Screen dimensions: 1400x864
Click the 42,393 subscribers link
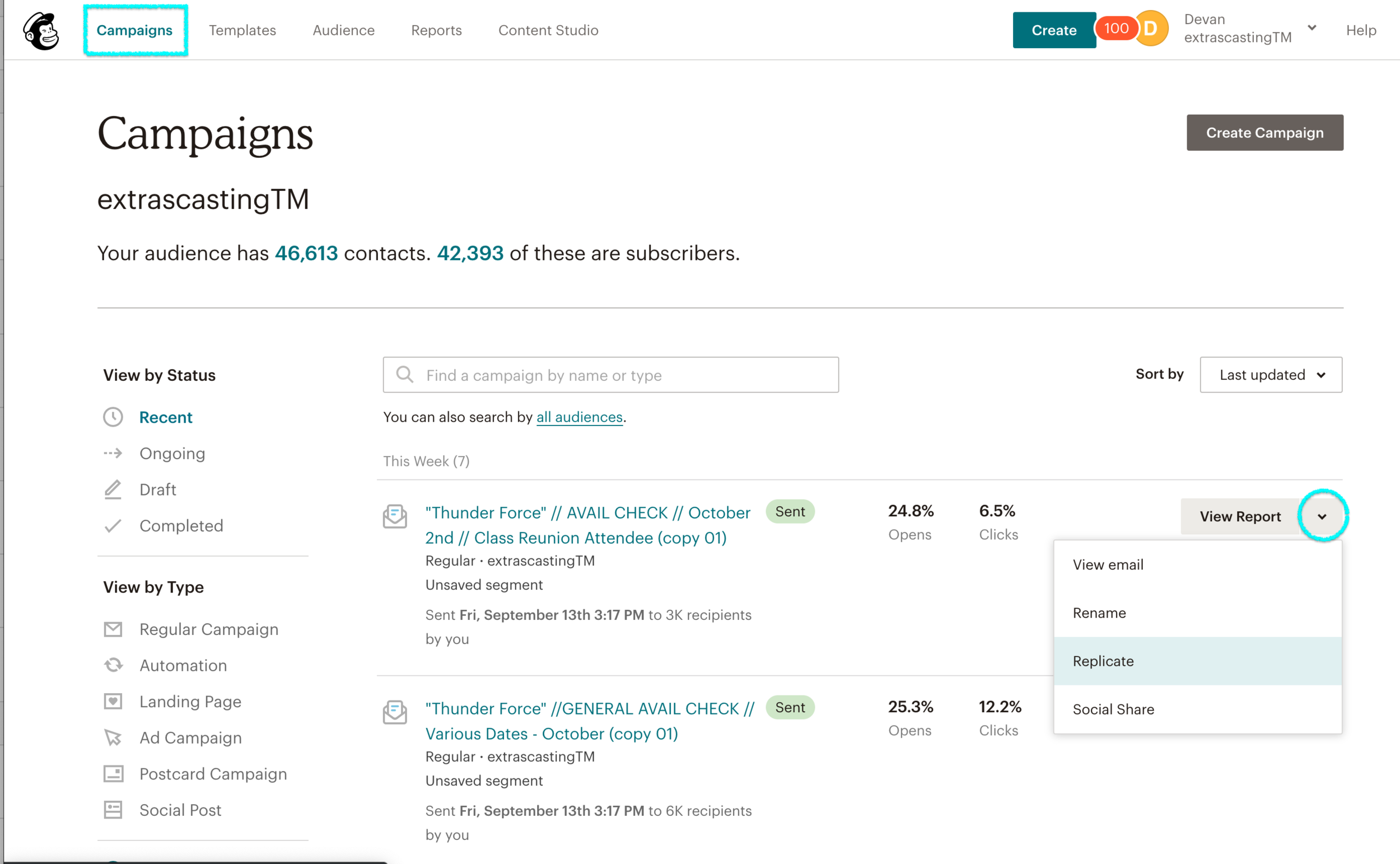470,253
